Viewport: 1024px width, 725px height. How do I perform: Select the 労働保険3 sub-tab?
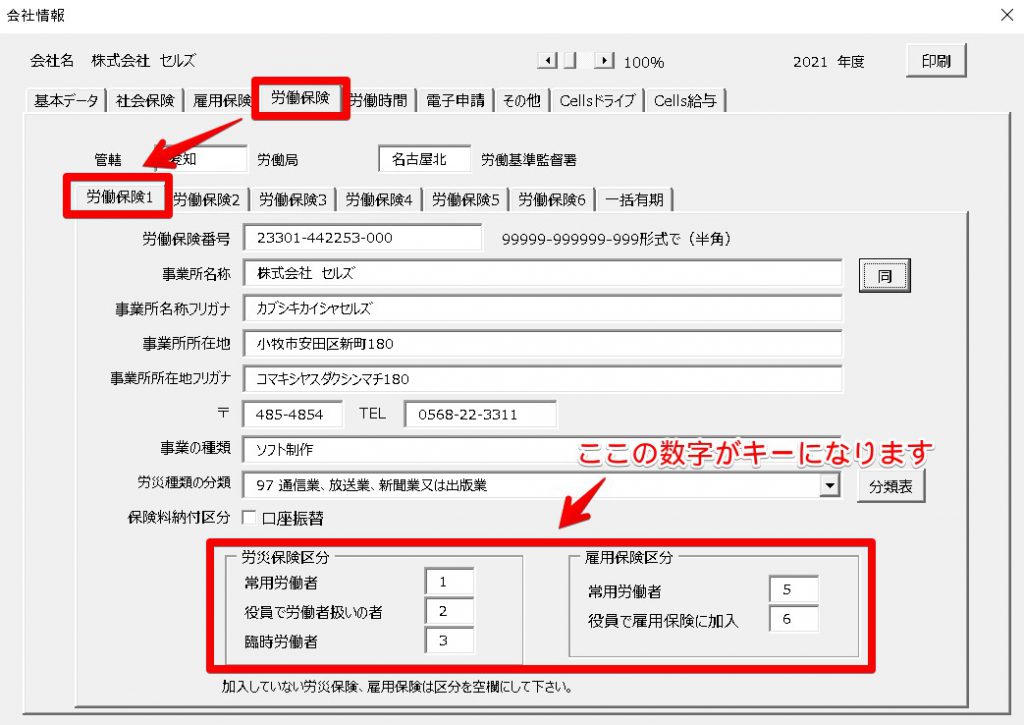pyautogui.click(x=293, y=200)
